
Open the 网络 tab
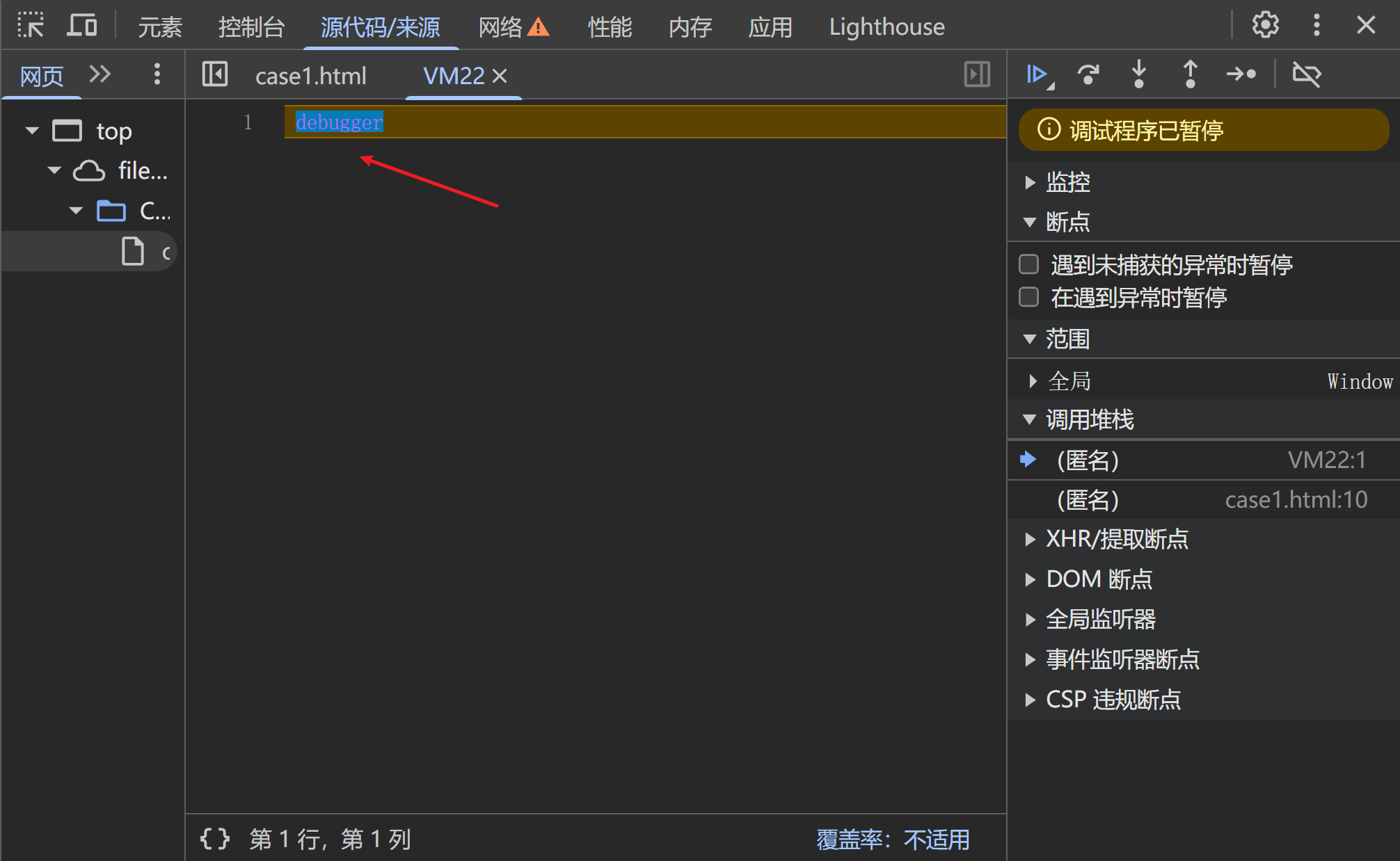(500, 27)
